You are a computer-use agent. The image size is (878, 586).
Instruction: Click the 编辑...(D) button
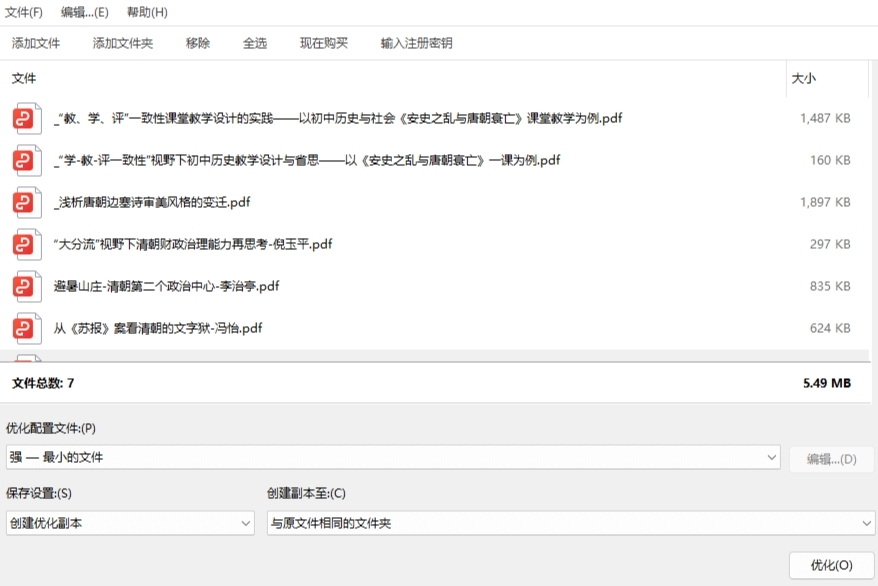(832, 460)
